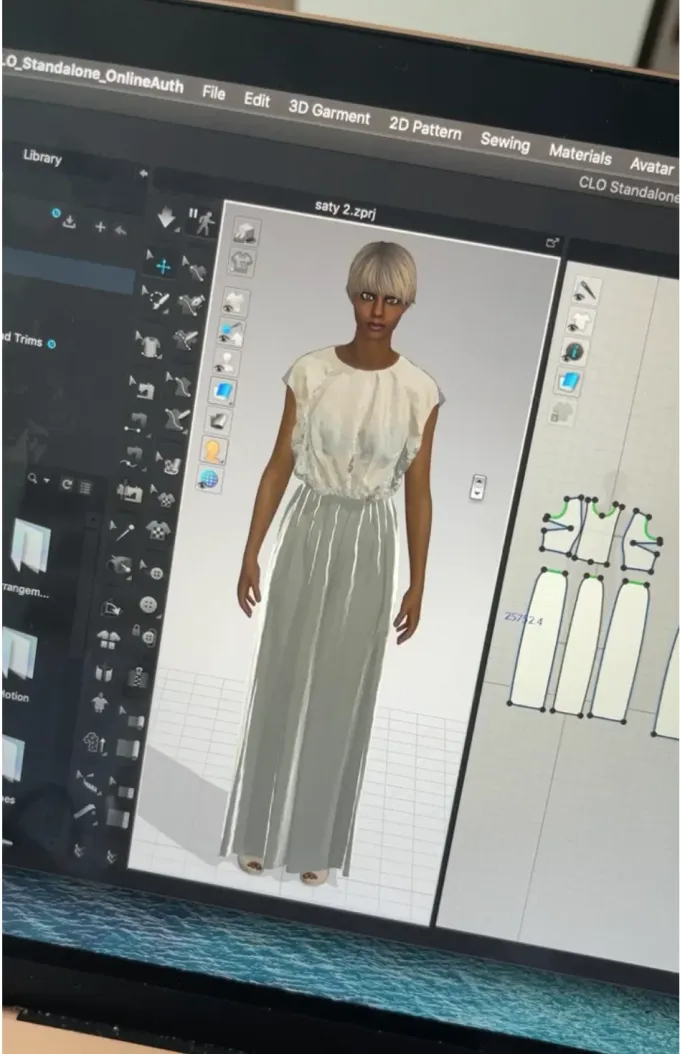This screenshot has height=1054, width=680.
Task: Select the Button tool icon
Action: [150, 605]
